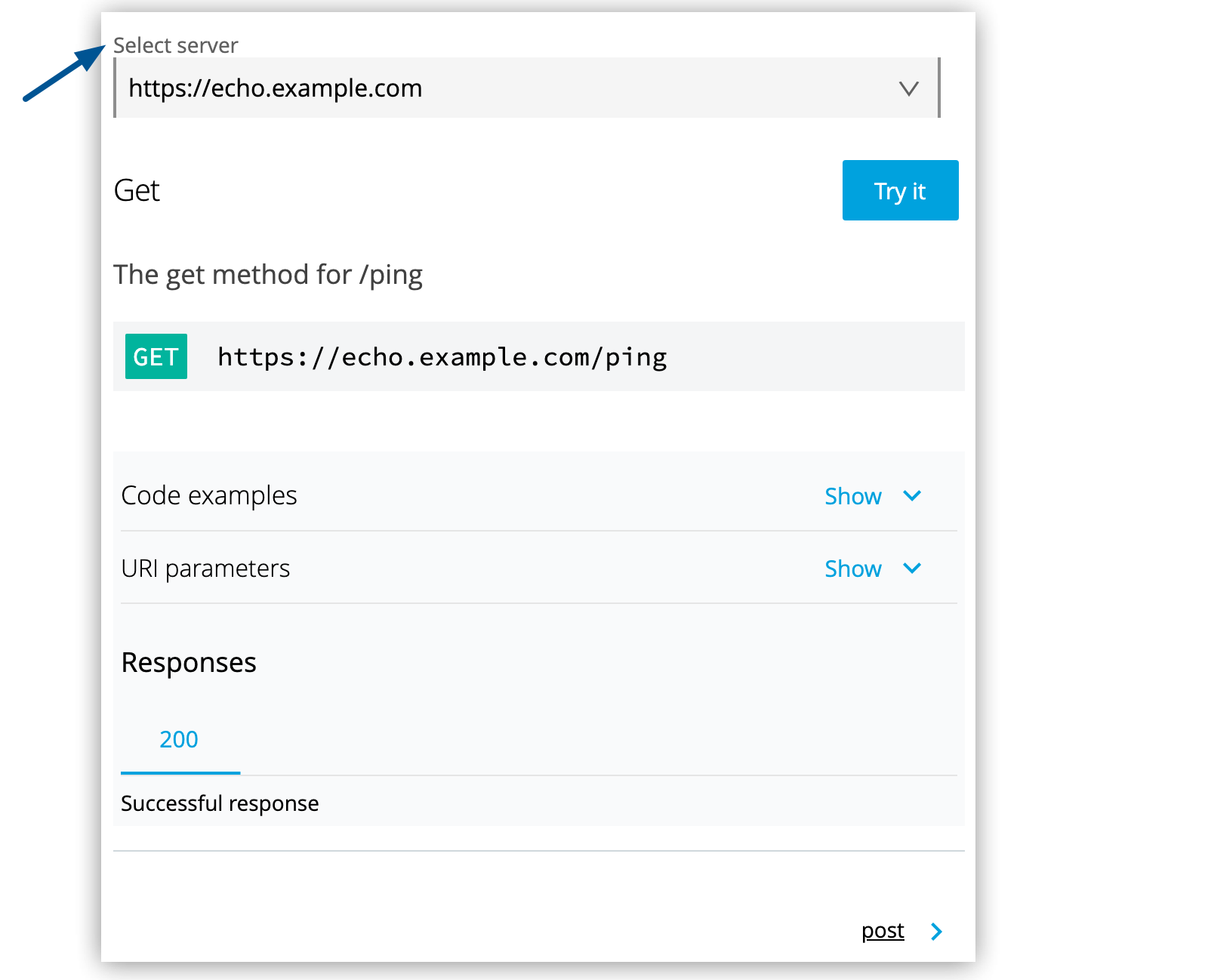Viewport: 1208px width, 980px height.
Task: Click the Responses section heading
Action: 189,662
